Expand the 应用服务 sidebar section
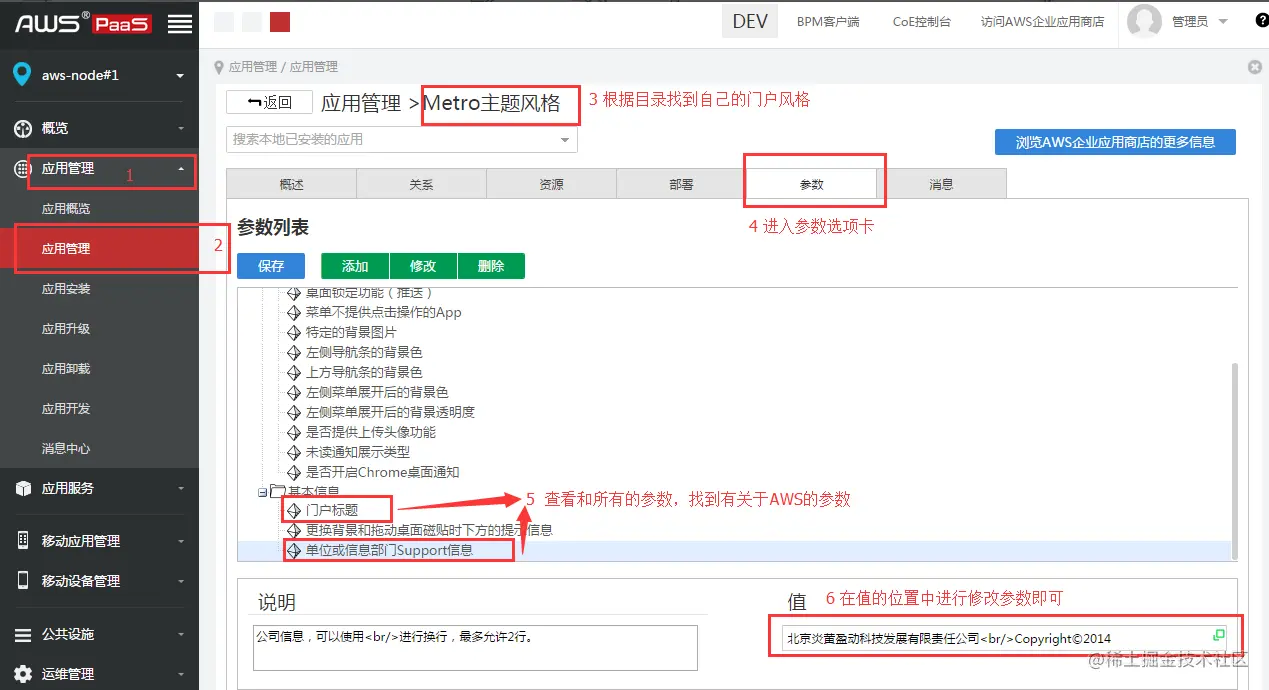The height and width of the screenshot is (690, 1269). click(x=181, y=488)
